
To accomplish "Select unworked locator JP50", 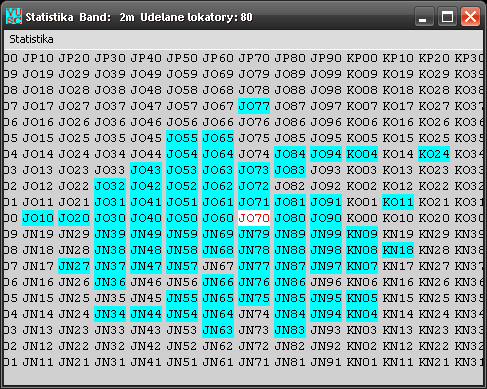I will [x=182, y=58].
